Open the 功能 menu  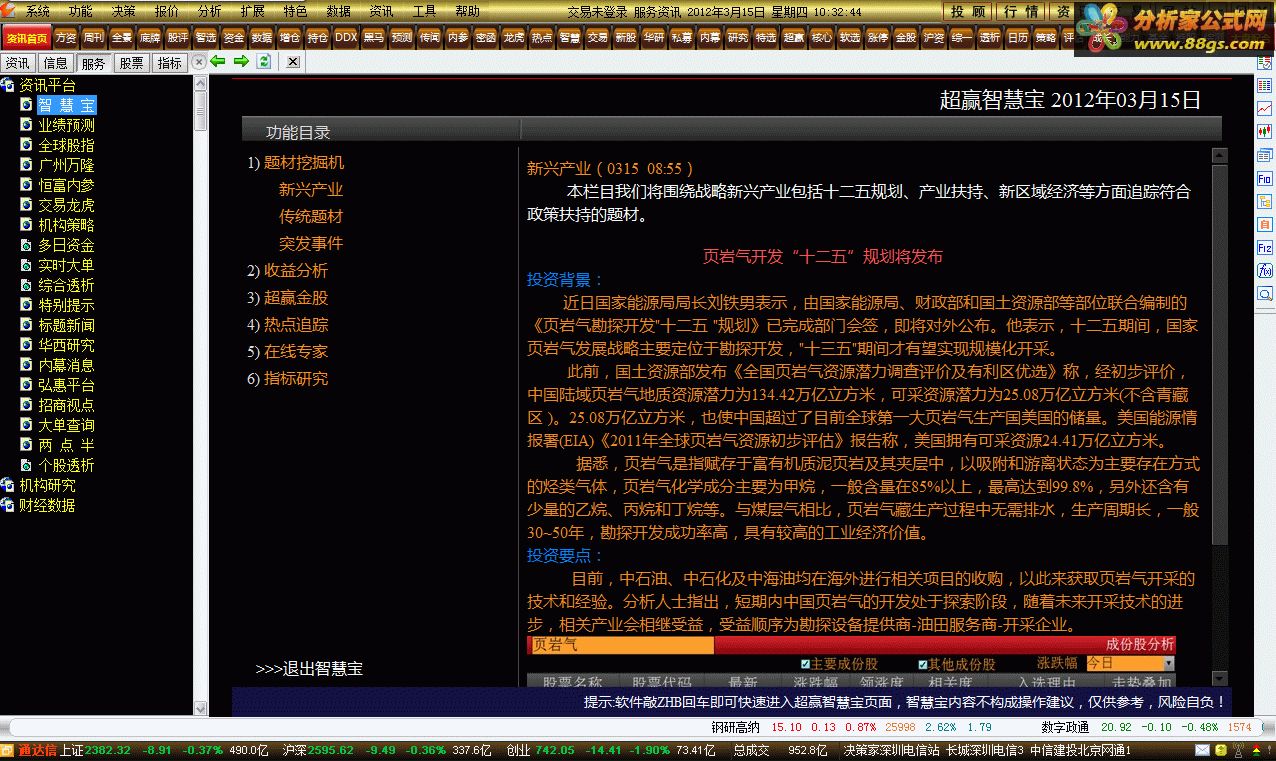pos(81,11)
